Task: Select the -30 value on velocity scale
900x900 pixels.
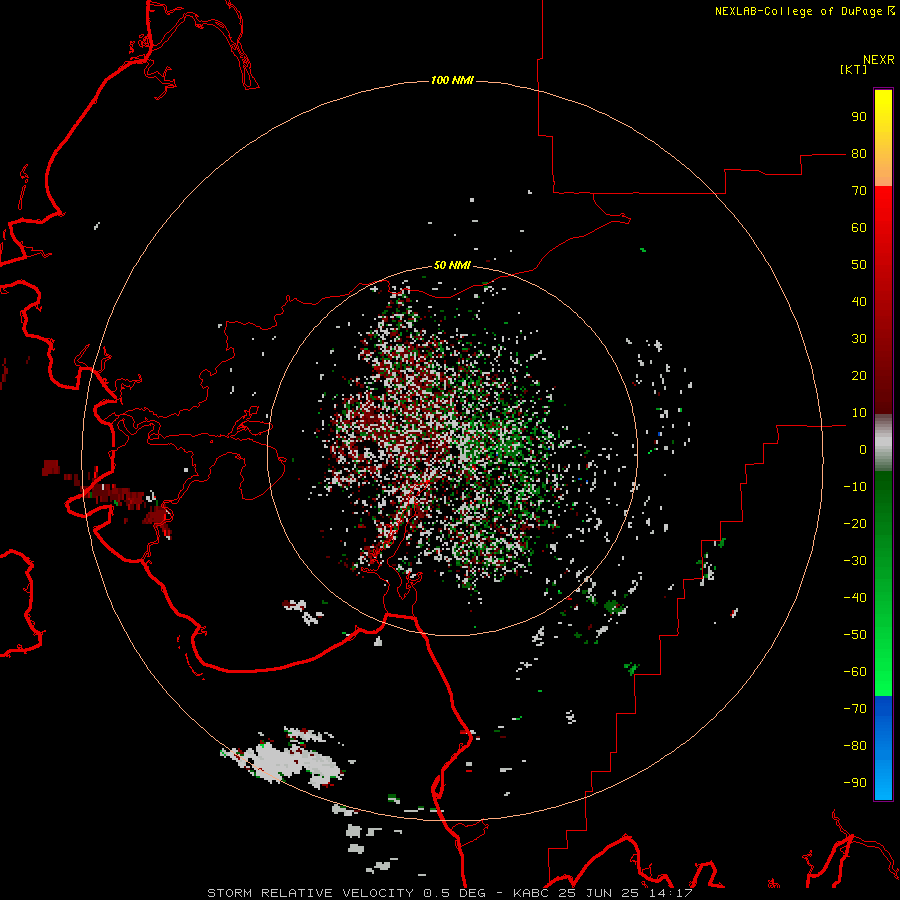Action: [855, 561]
